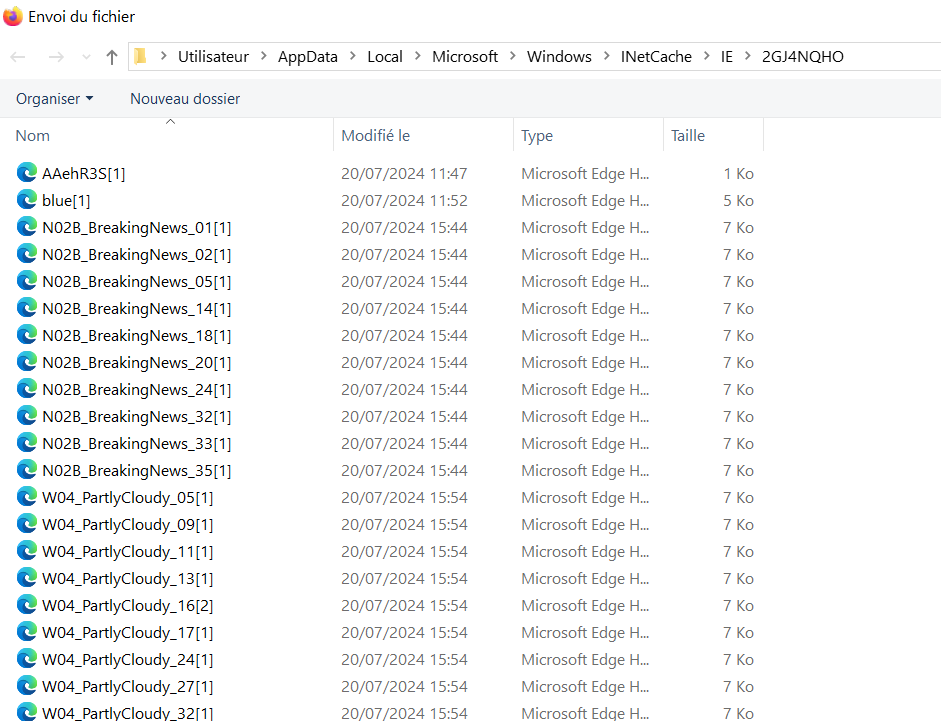Image resolution: width=941 pixels, height=721 pixels.
Task: Click Edge icon of N02B_BreakingNews_35[1]
Action: [27, 470]
